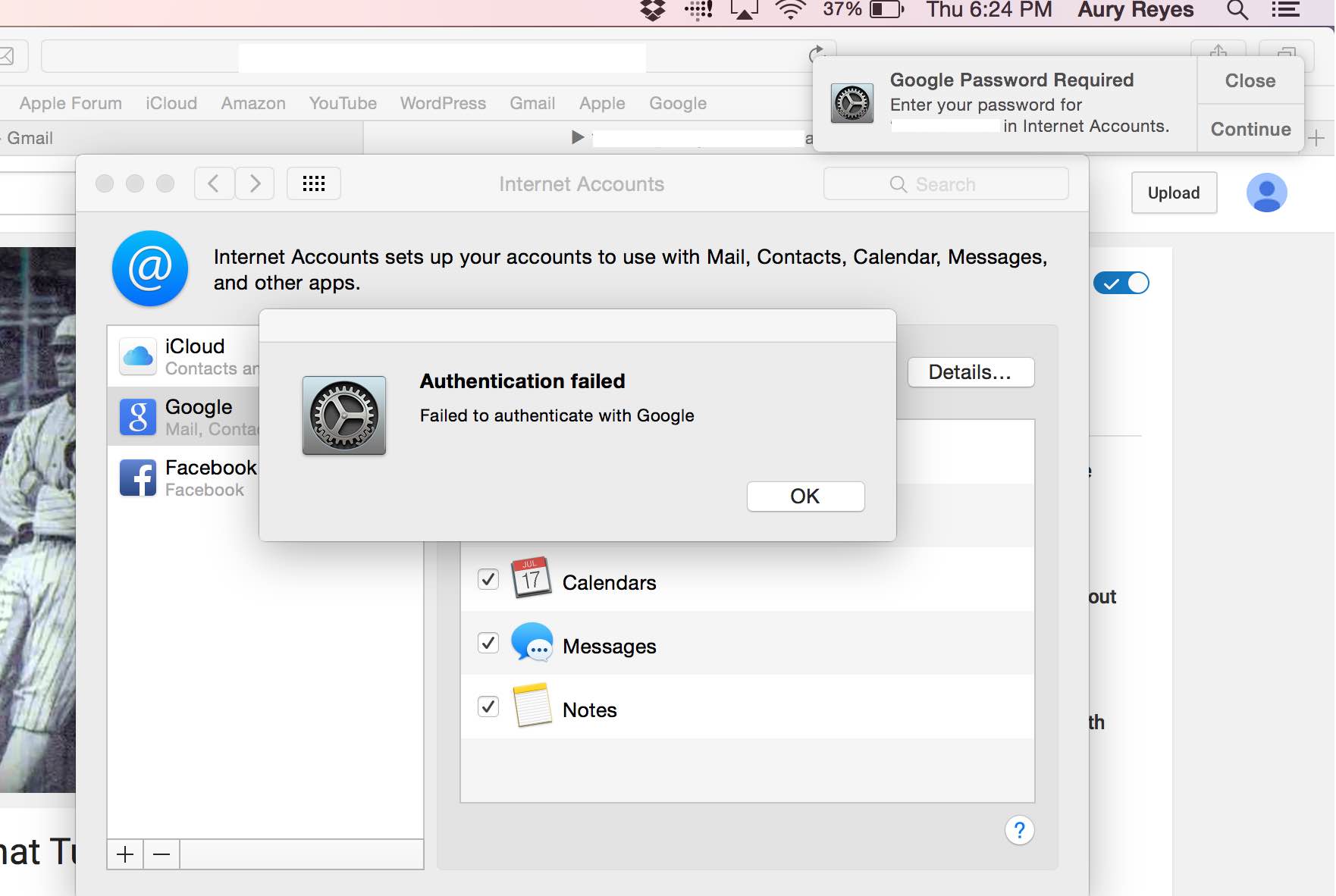Open the YouTube bookmark

(343, 103)
